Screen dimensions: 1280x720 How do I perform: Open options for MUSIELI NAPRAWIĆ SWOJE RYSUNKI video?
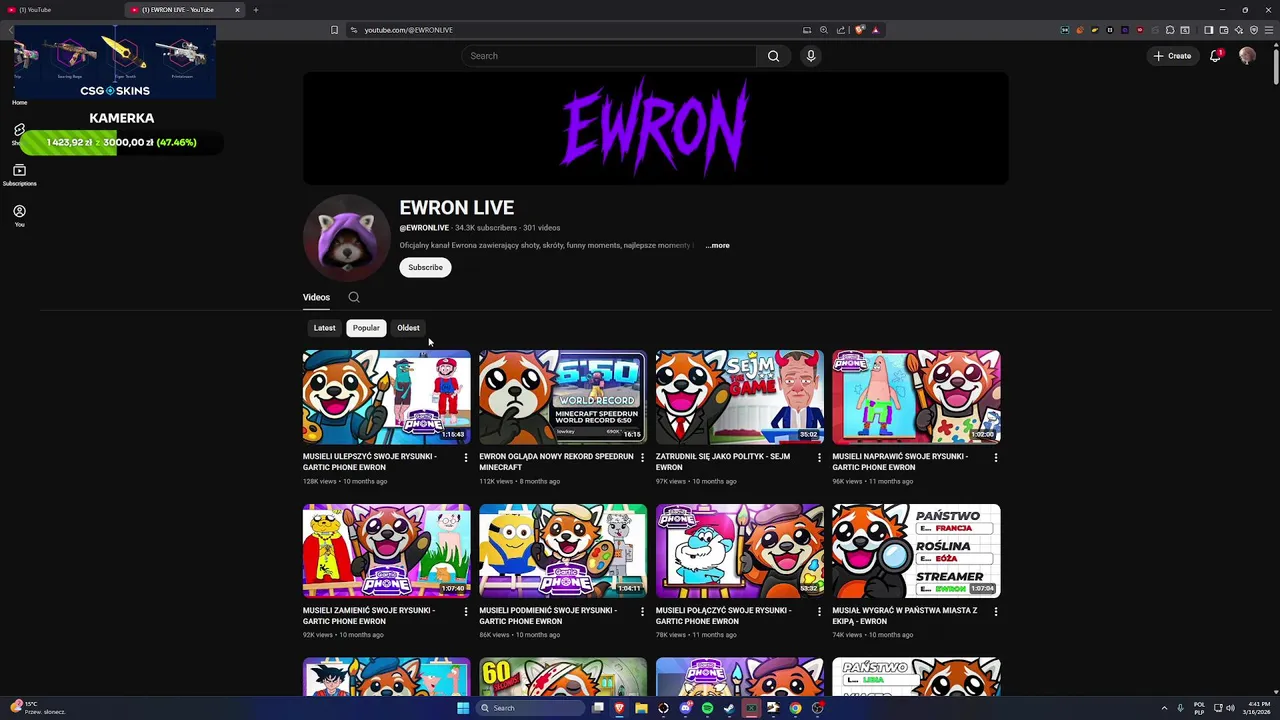click(x=995, y=458)
